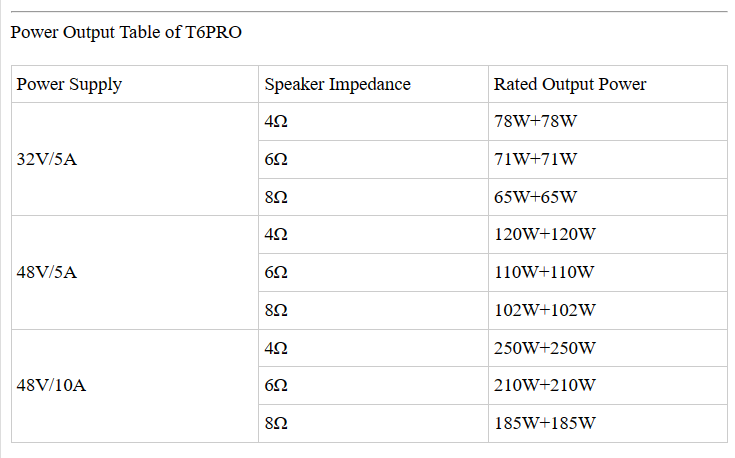This screenshot has height=458, width=735.
Task: Click the 48V/10A power supply cell
Action: (52, 385)
